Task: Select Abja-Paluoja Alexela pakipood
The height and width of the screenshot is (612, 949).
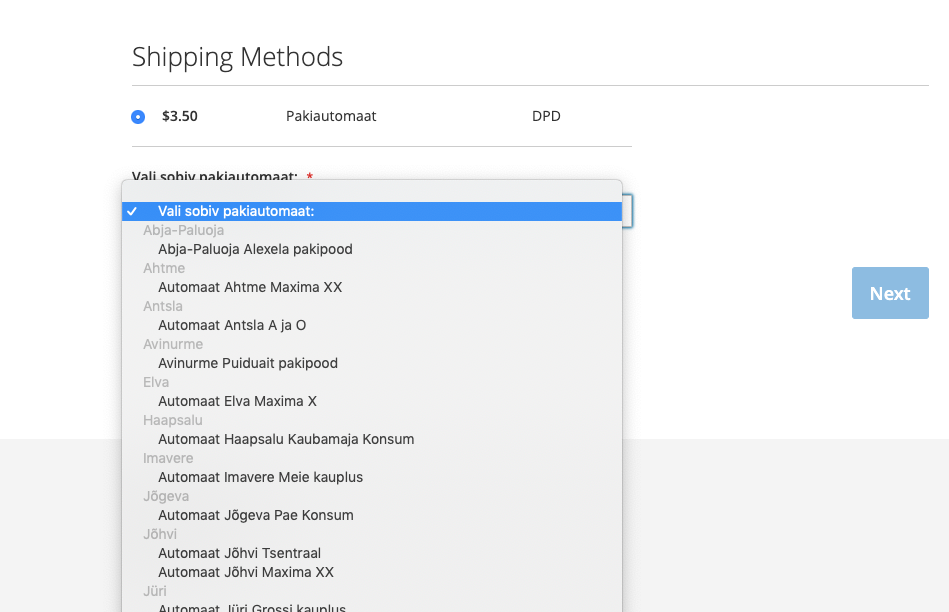Action: click(x=372, y=249)
